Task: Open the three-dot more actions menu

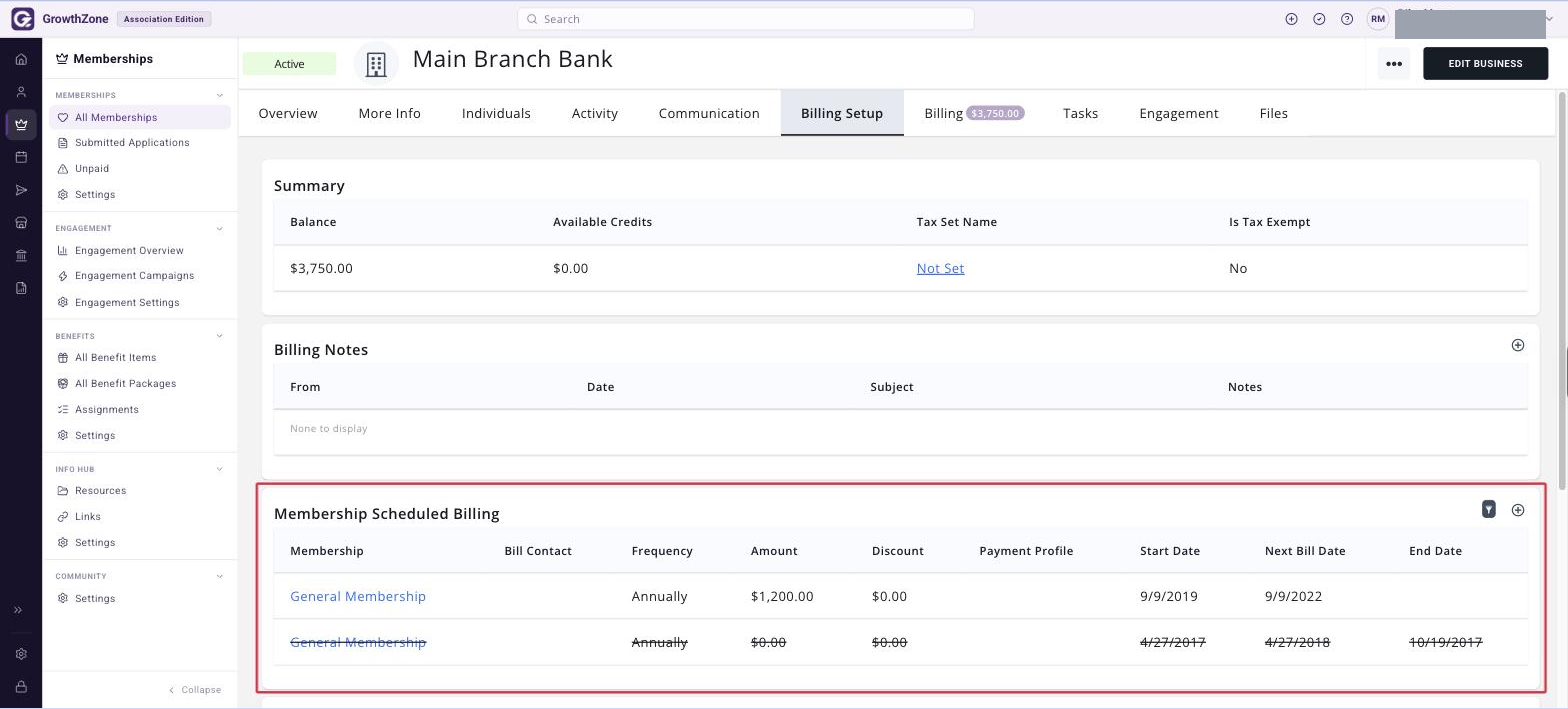Action: click(x=1394, y=64)
